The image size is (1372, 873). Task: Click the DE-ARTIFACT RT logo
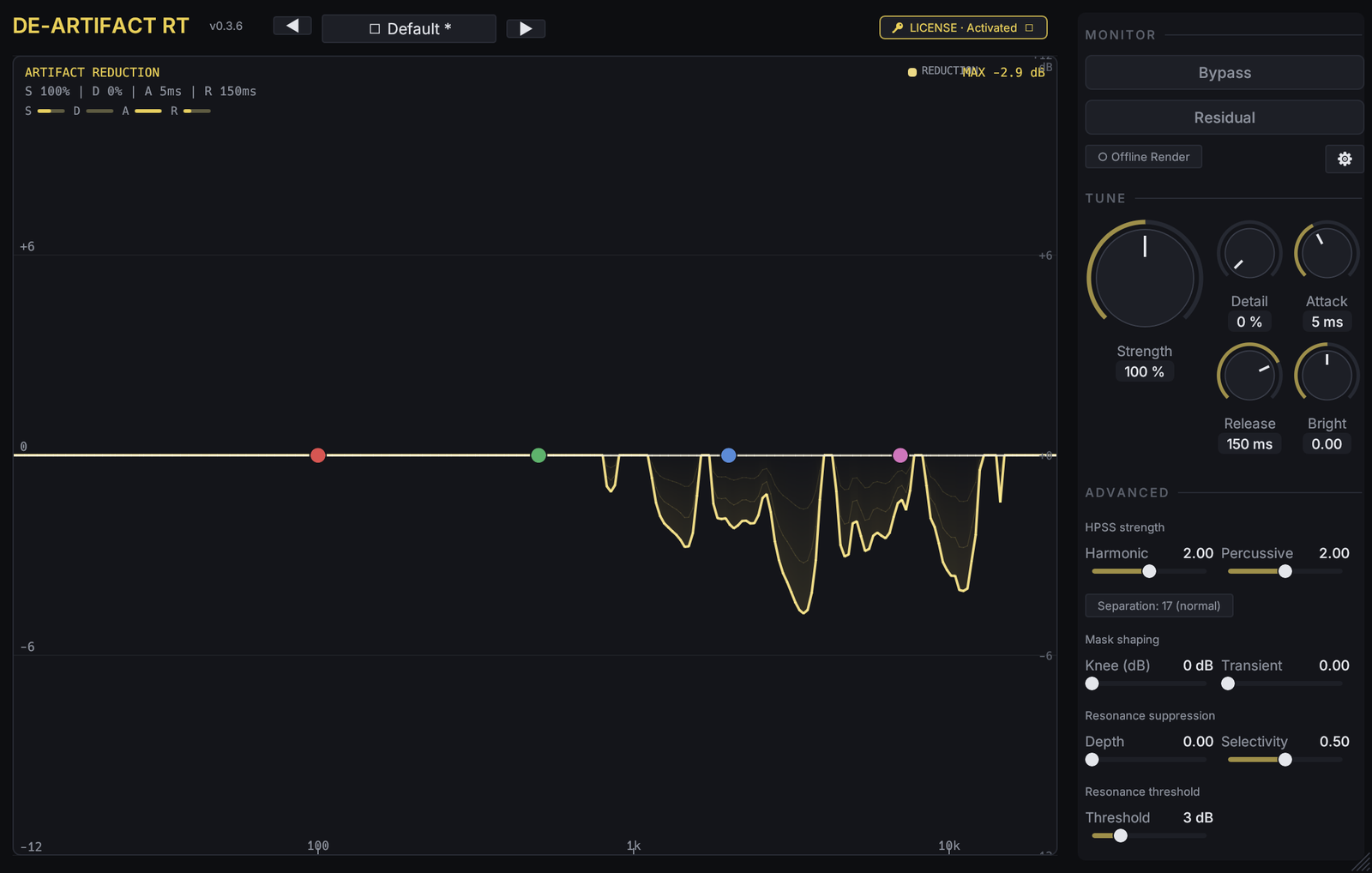pos(101,26)
